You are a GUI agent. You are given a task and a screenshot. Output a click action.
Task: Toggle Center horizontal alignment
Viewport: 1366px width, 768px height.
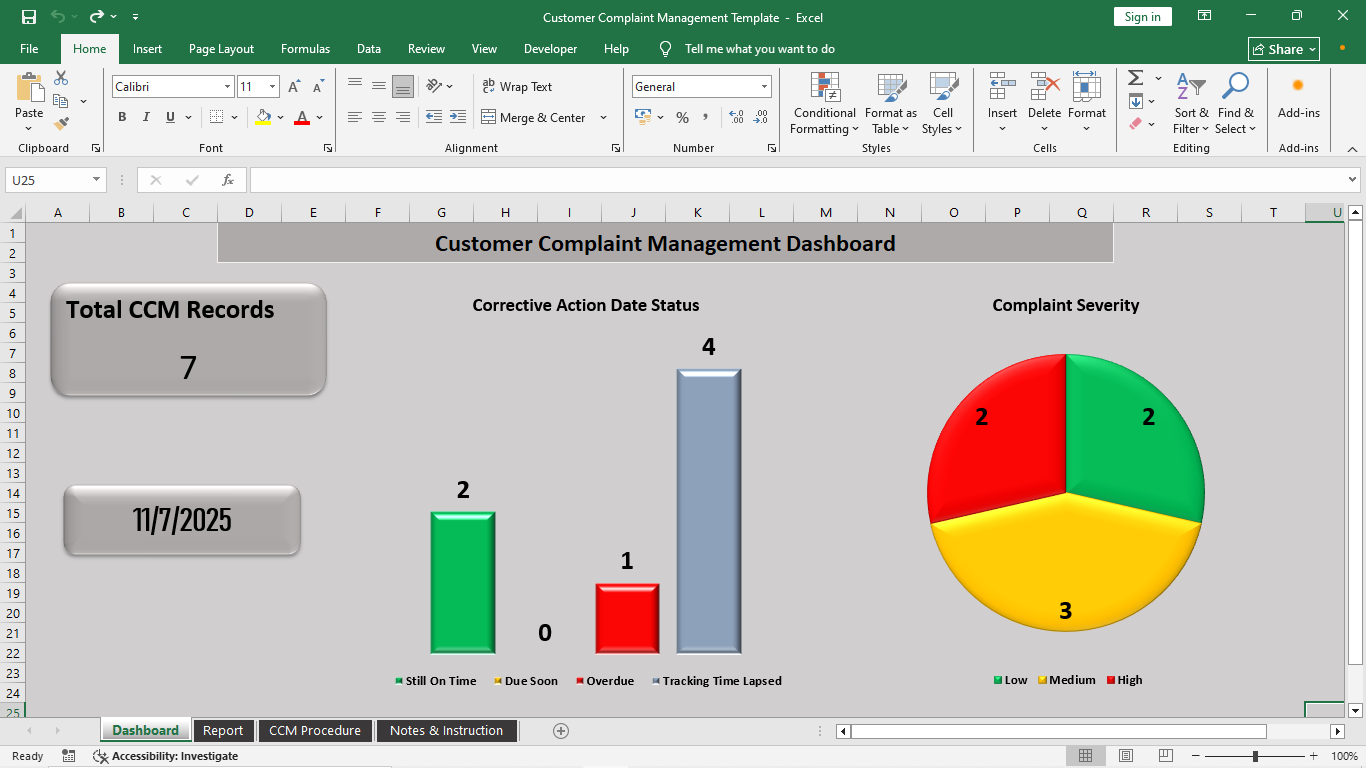point(379,117)
